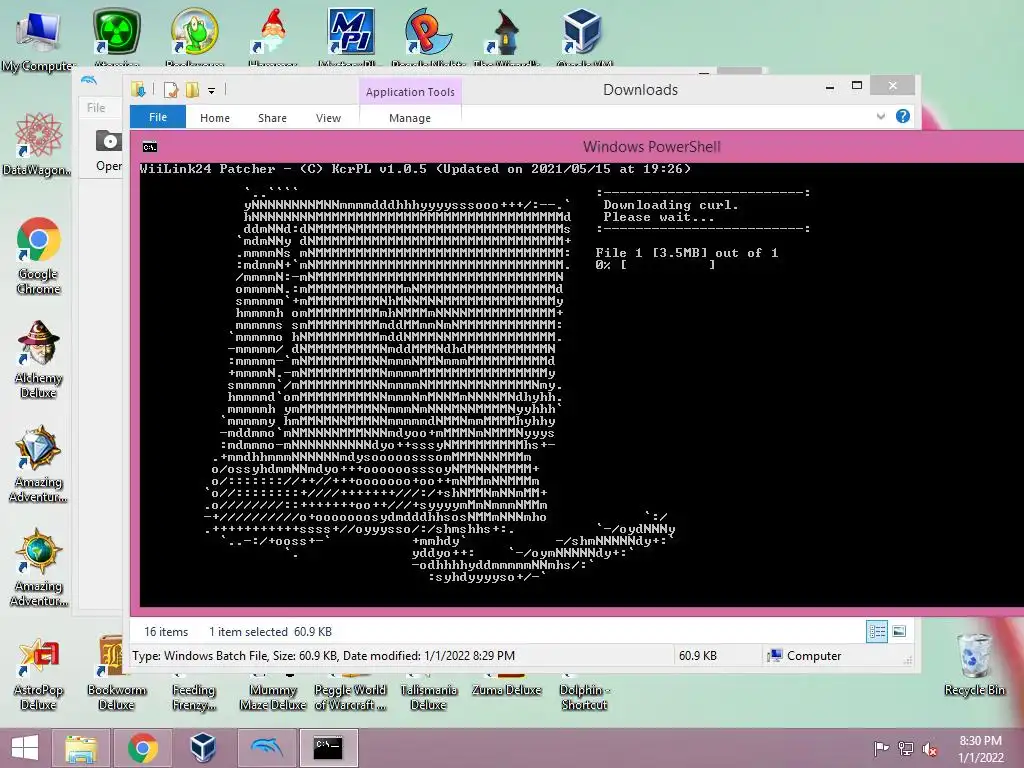Open the Recycle Bin
Viewport: 1024px width, 768px height.
pos(974,665)
